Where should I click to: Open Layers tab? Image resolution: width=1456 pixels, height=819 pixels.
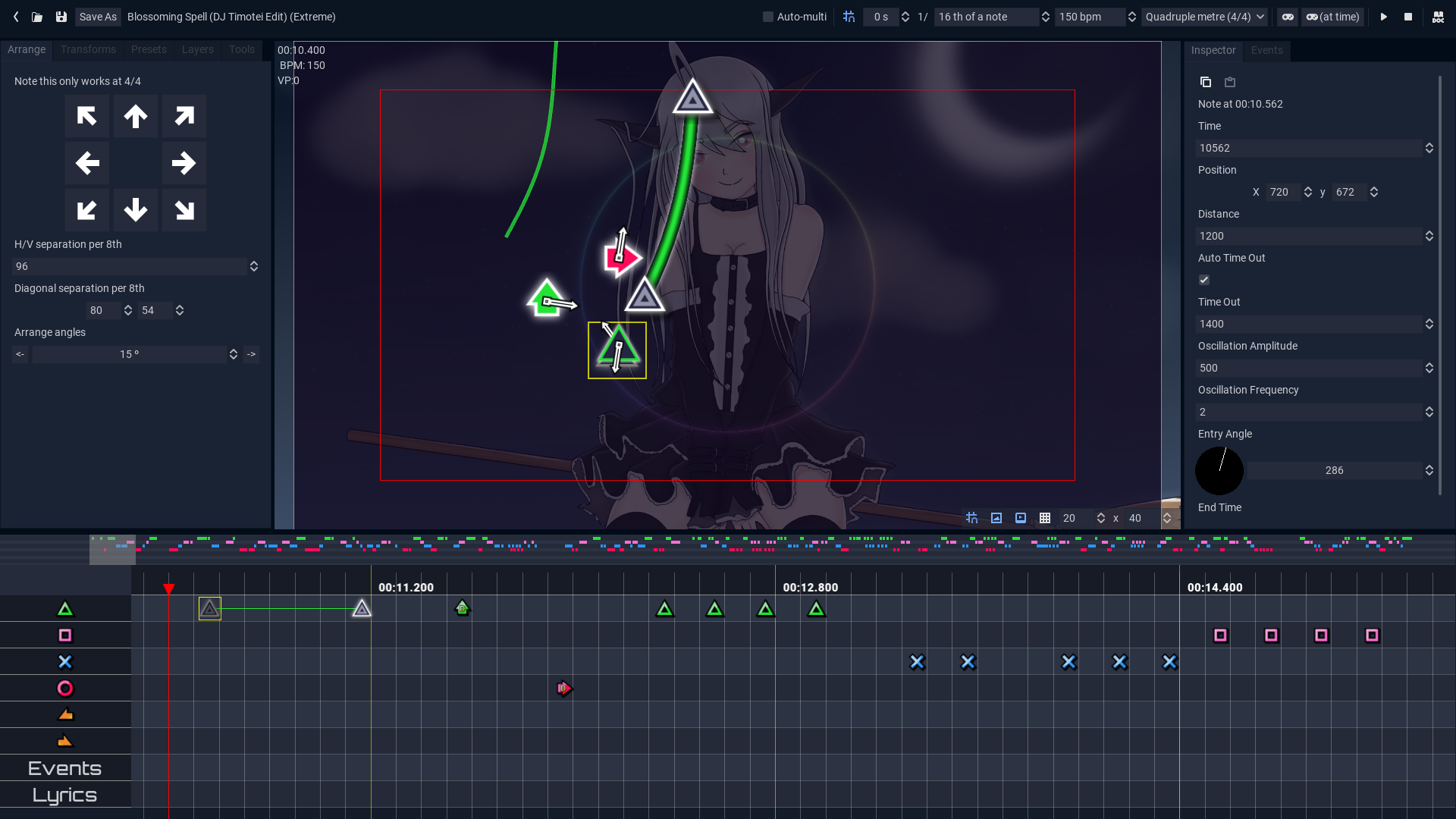198,49
